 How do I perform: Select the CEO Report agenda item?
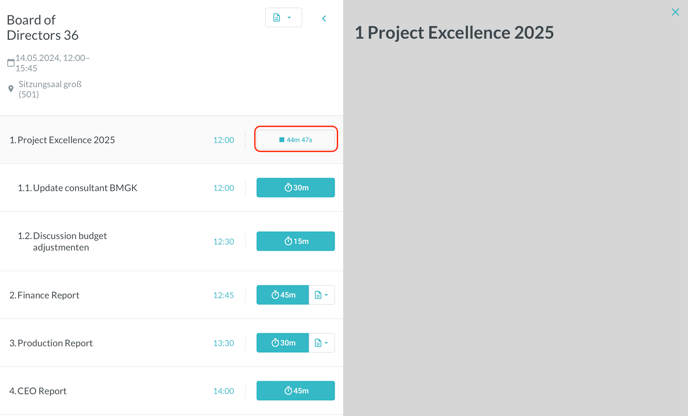pyautogui.click(x=42, y=391)
